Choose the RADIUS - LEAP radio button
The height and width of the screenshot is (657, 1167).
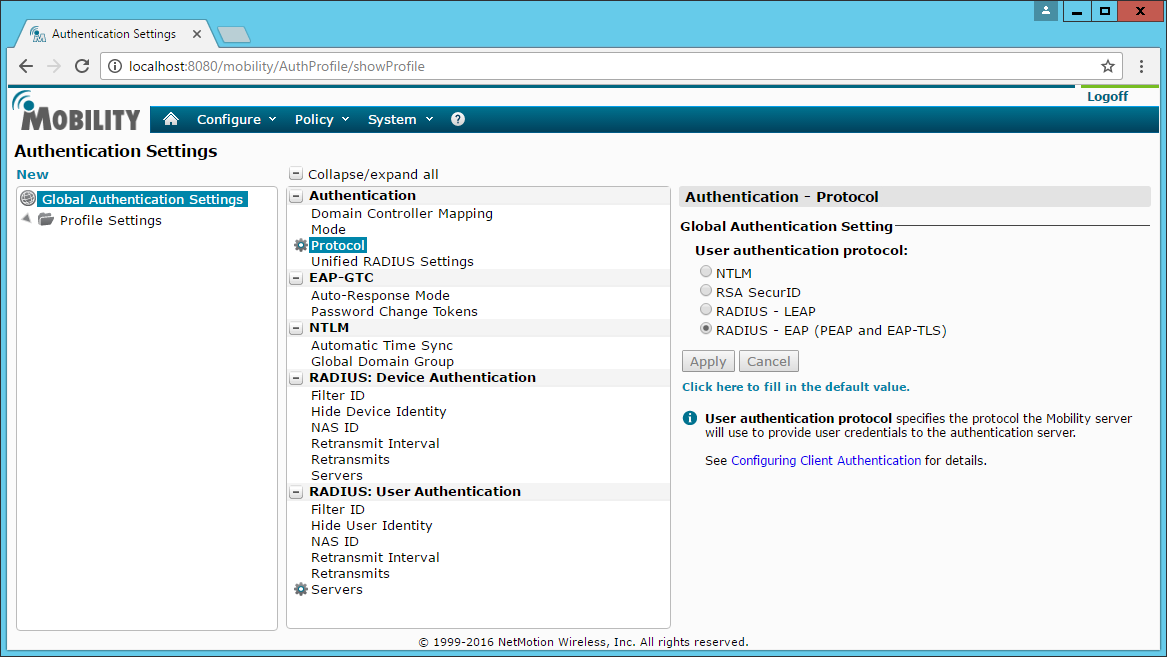click(706, 310)
